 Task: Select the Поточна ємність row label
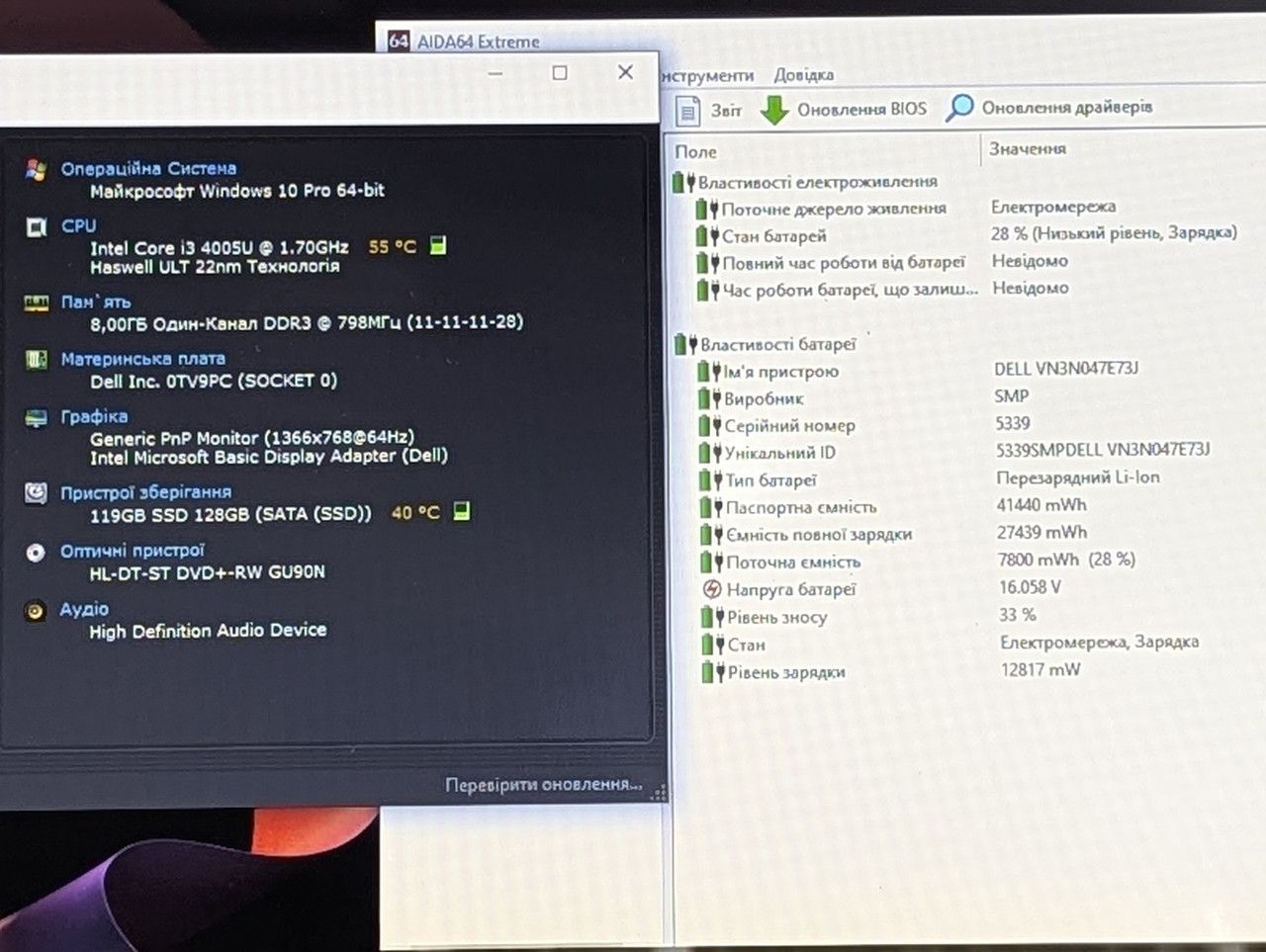point(793,563)
